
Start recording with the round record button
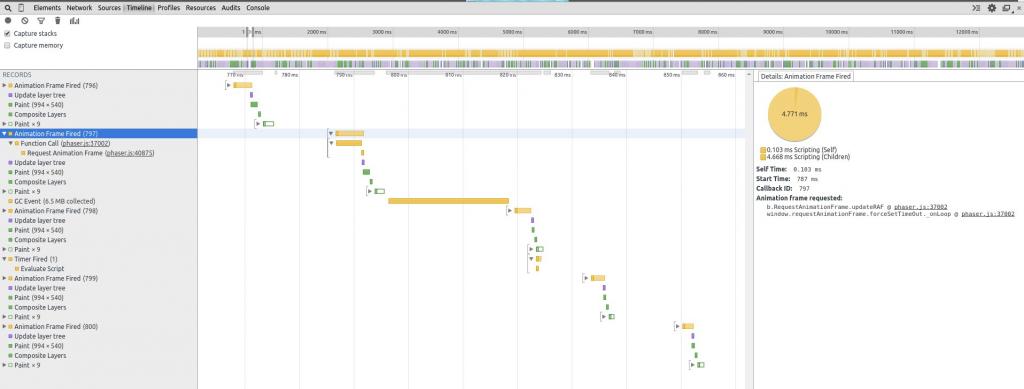8,21
